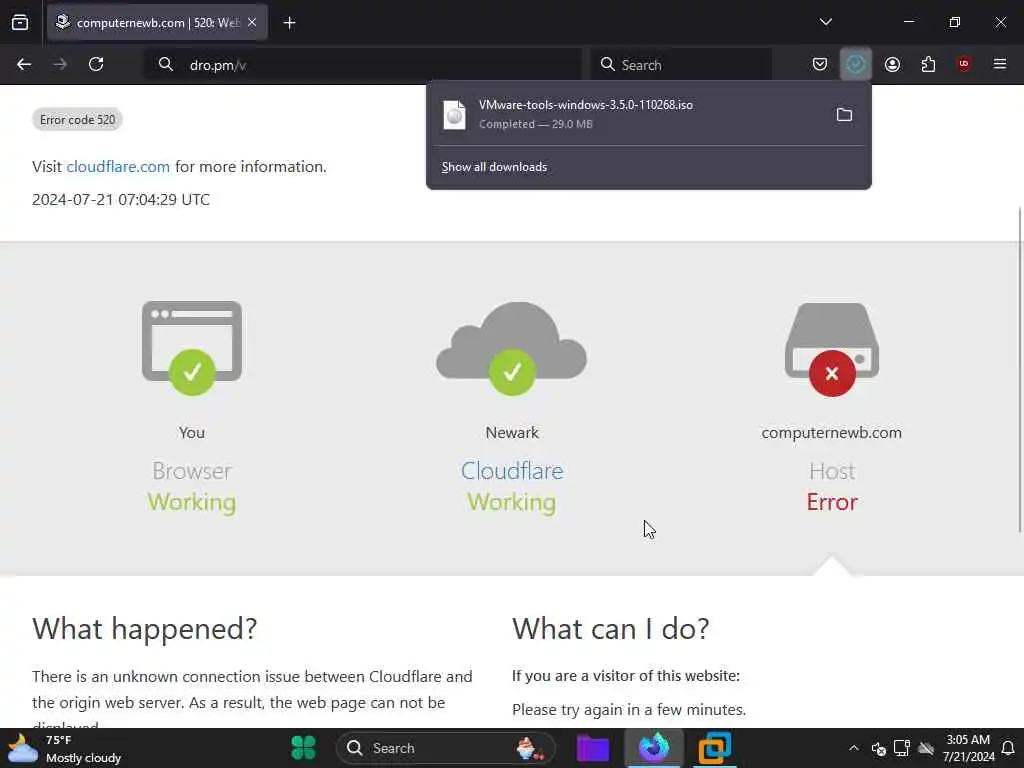Click the Newark location label
Image resolution: width=1024 pixels, height=768 pixels.
pyautogui.click(x=512, y=432)
